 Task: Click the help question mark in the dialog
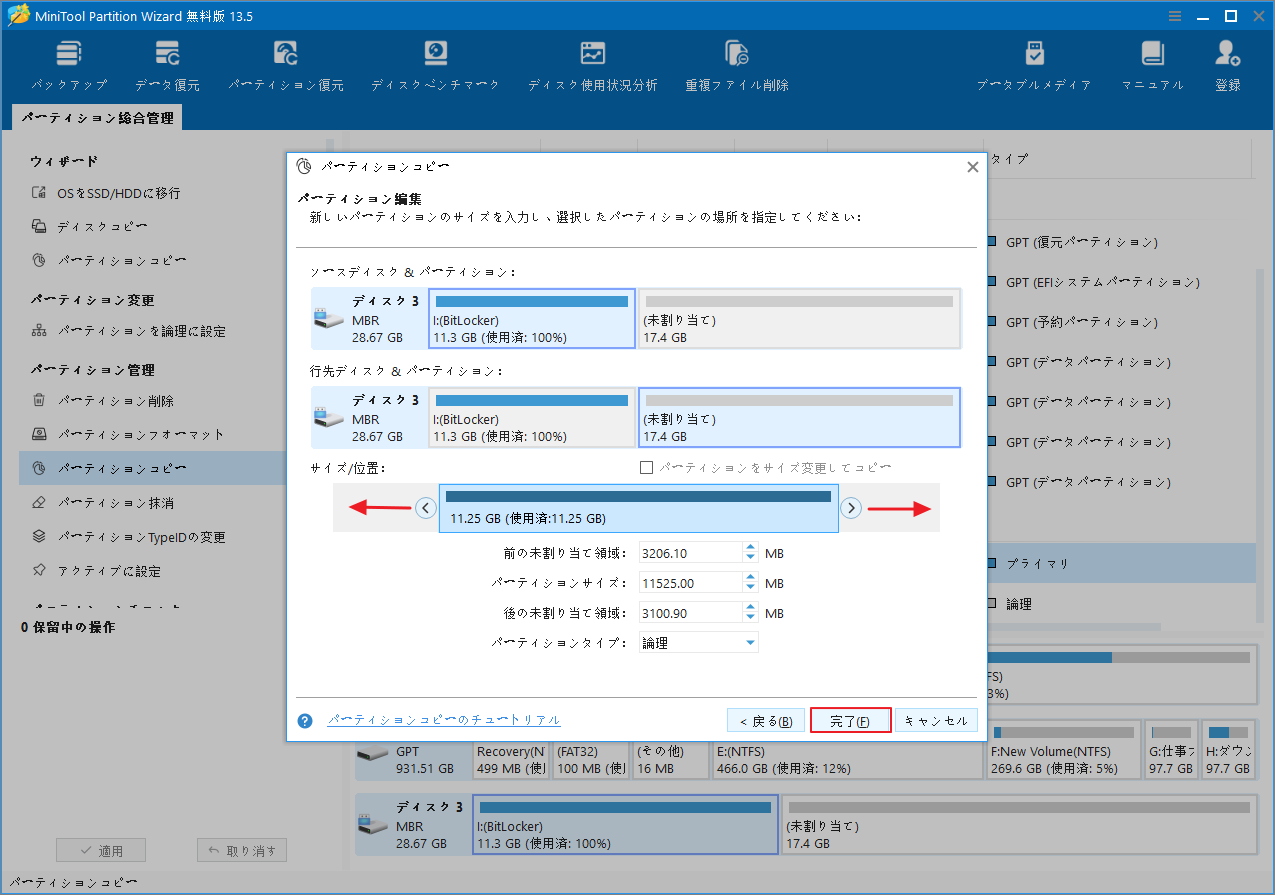click(x=304, y=720)
